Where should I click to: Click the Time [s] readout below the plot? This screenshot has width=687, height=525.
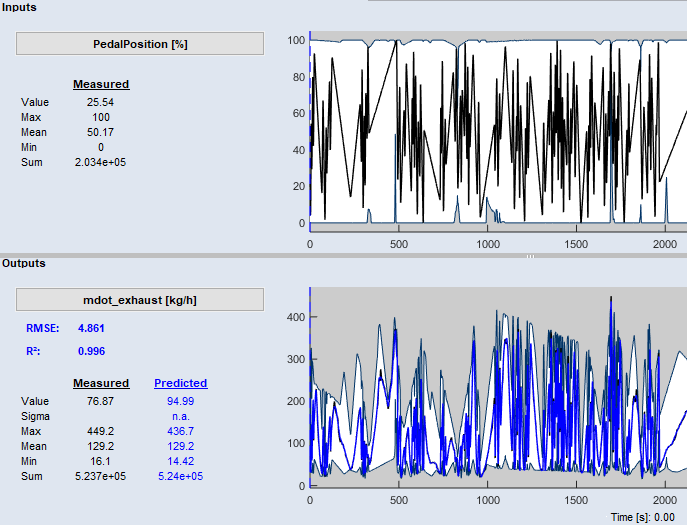point(645,517)
